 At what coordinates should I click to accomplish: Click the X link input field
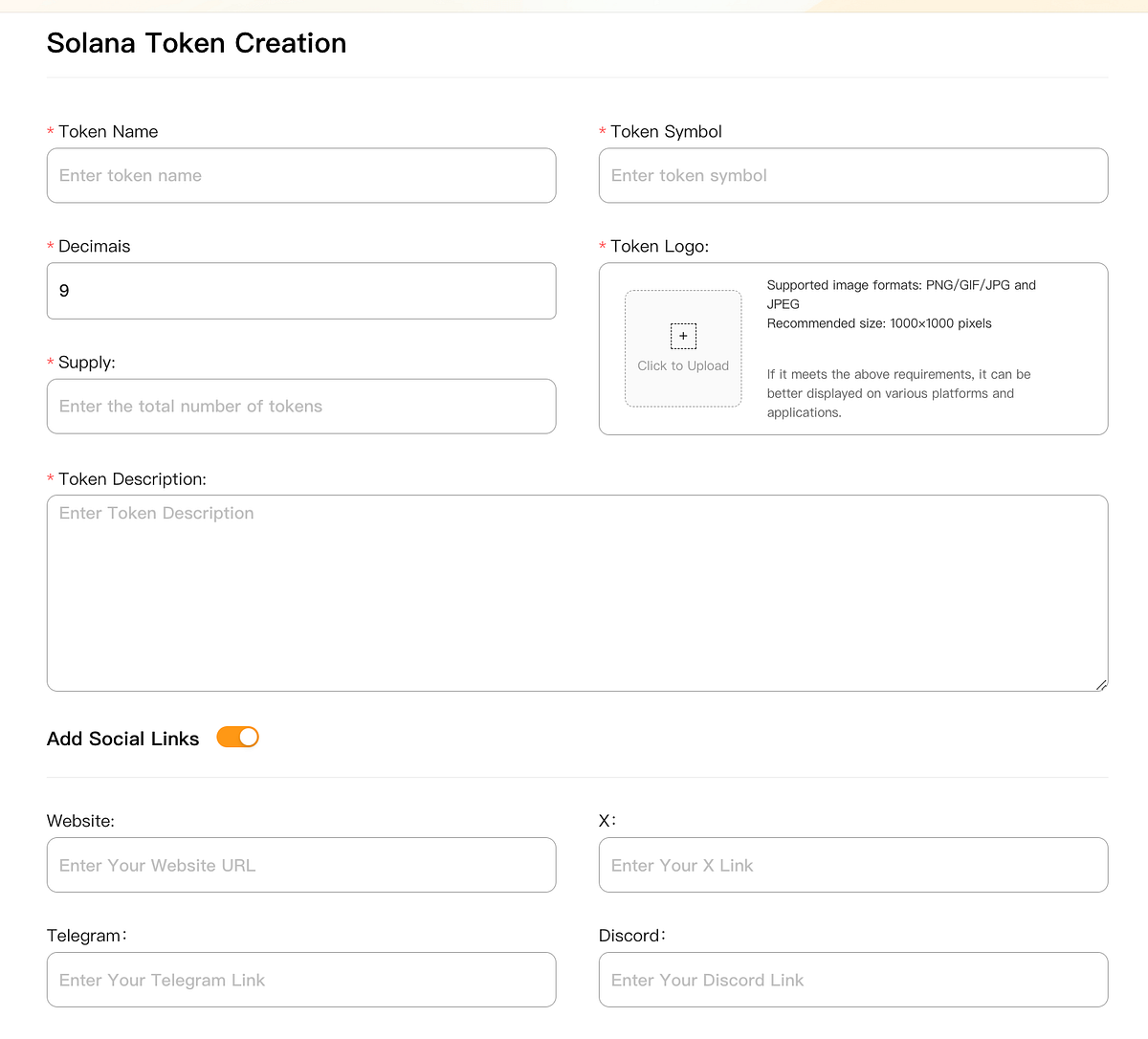pyautogui.click(x=852, y=865)
